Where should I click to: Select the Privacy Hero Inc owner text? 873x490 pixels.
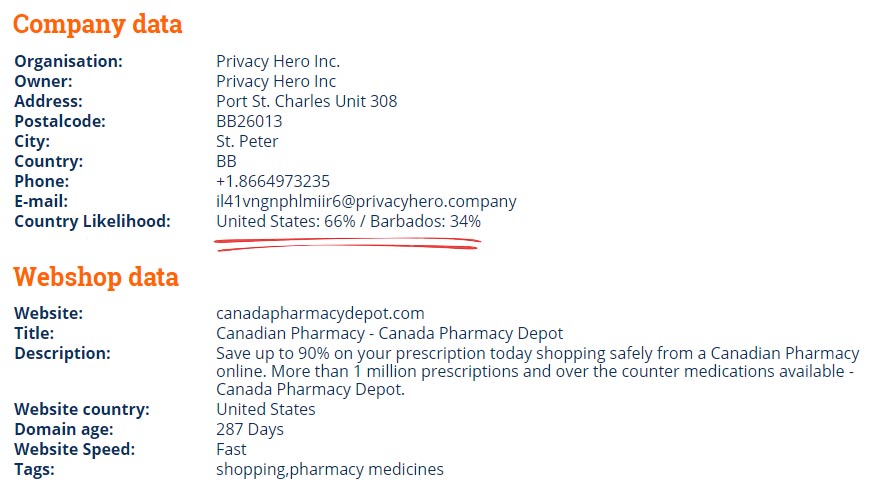pos(276,81)
